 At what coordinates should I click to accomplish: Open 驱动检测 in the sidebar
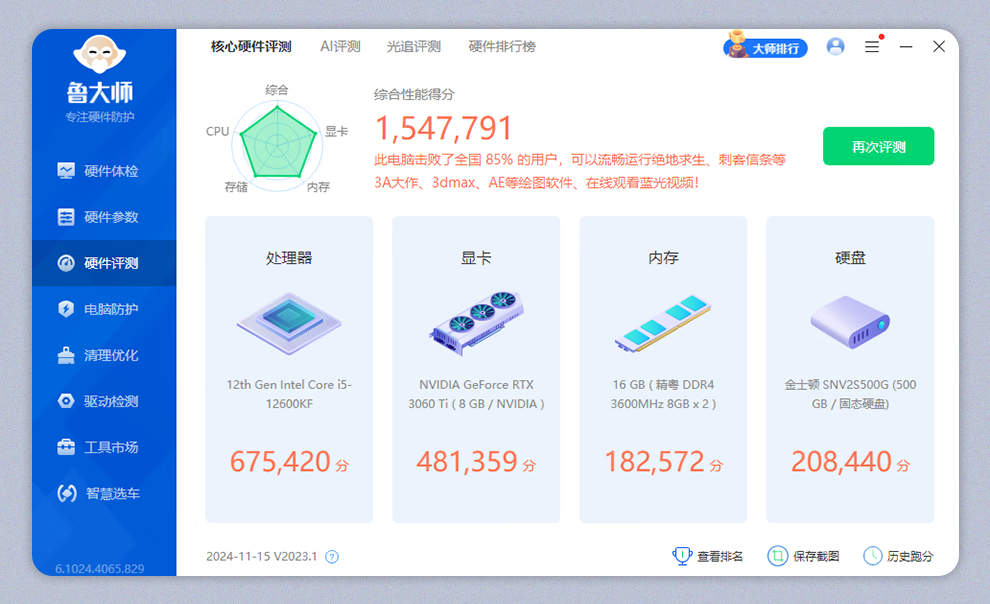tap(104, 401)
